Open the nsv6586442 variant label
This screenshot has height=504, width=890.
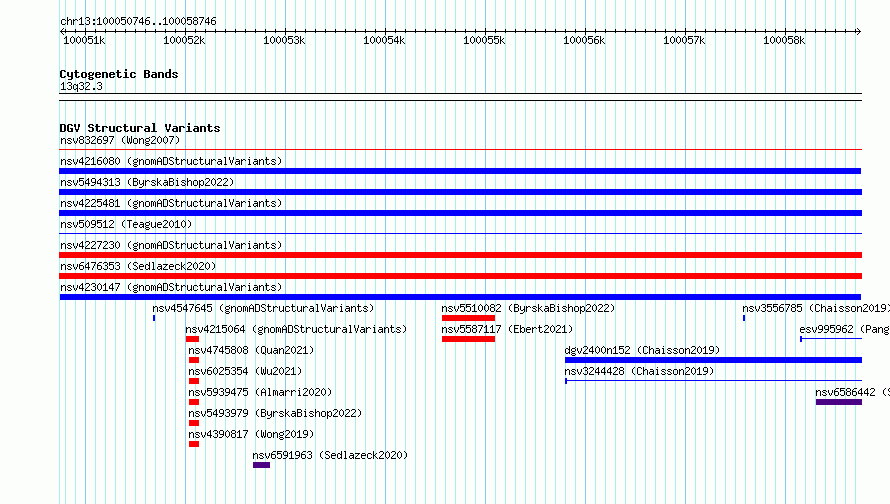(852, 392)
